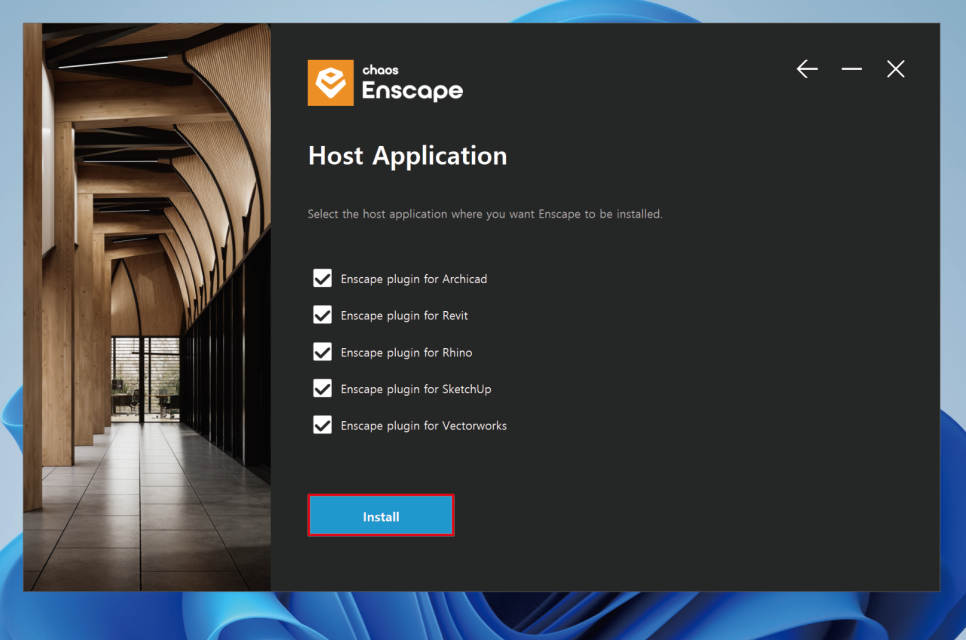
Task: Click the 'Select the host application' instruction text
Action: click(x=485, y=214)
